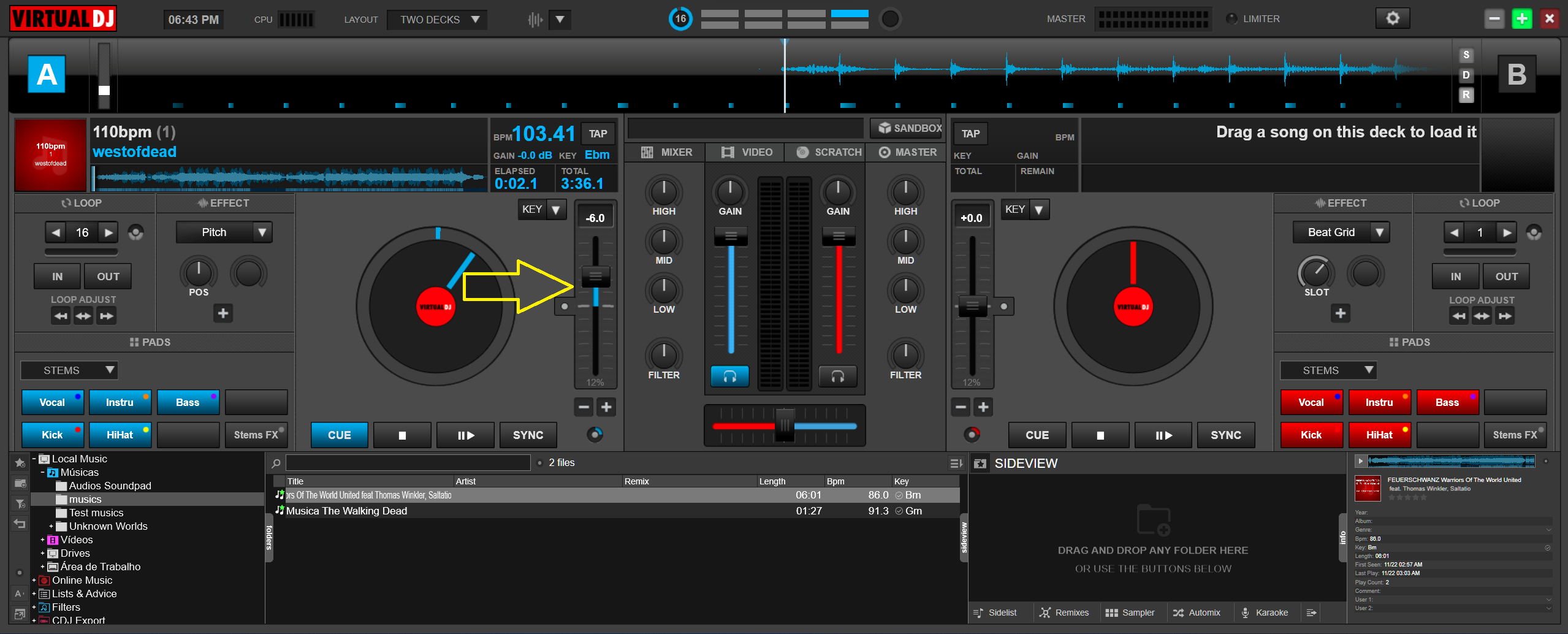Image resolution: width=1568 pixels, height=634 pixels.
Task: Open the Beat Grid effect dropdown
Action: point(1341,232)
